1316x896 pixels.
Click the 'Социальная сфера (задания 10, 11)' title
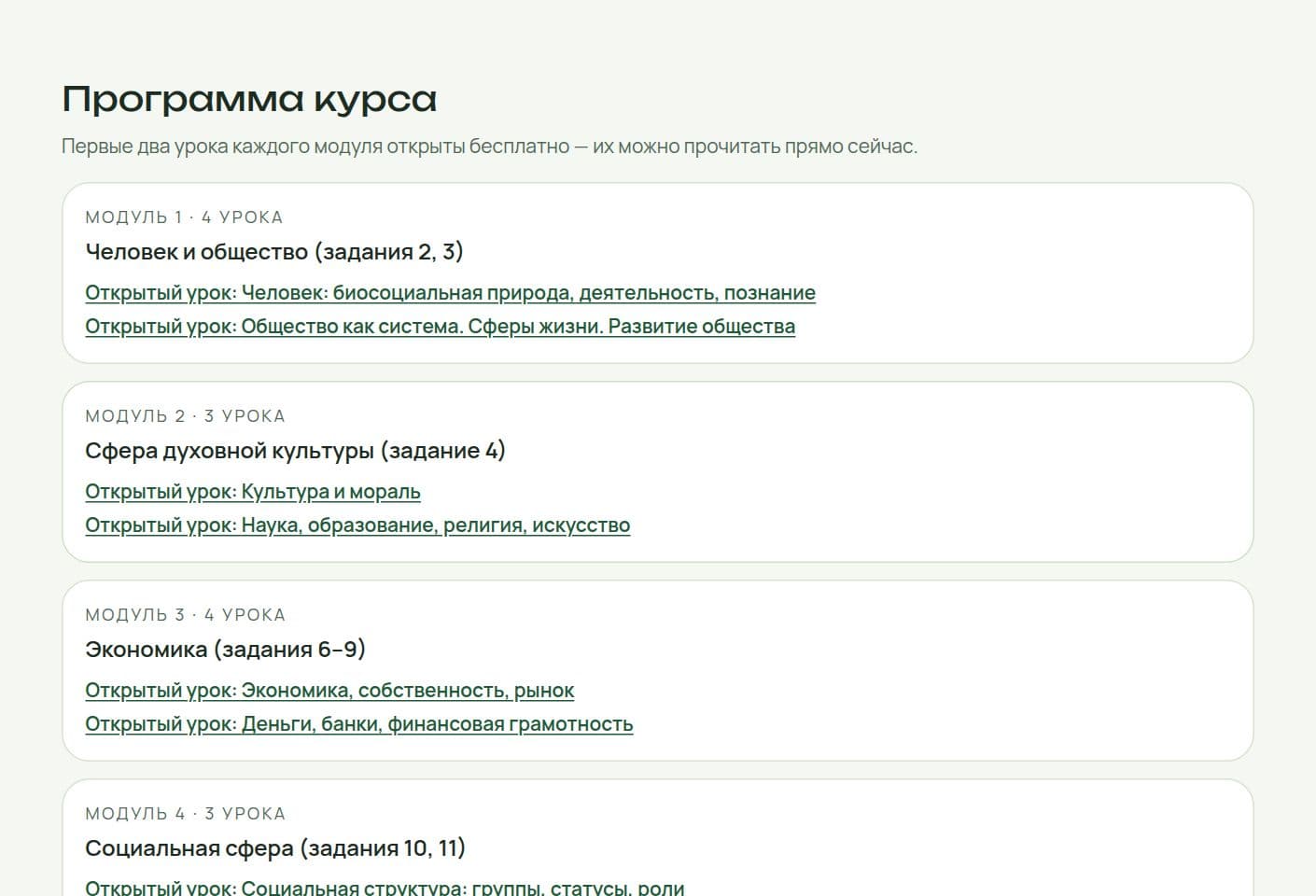click(275, 848)
